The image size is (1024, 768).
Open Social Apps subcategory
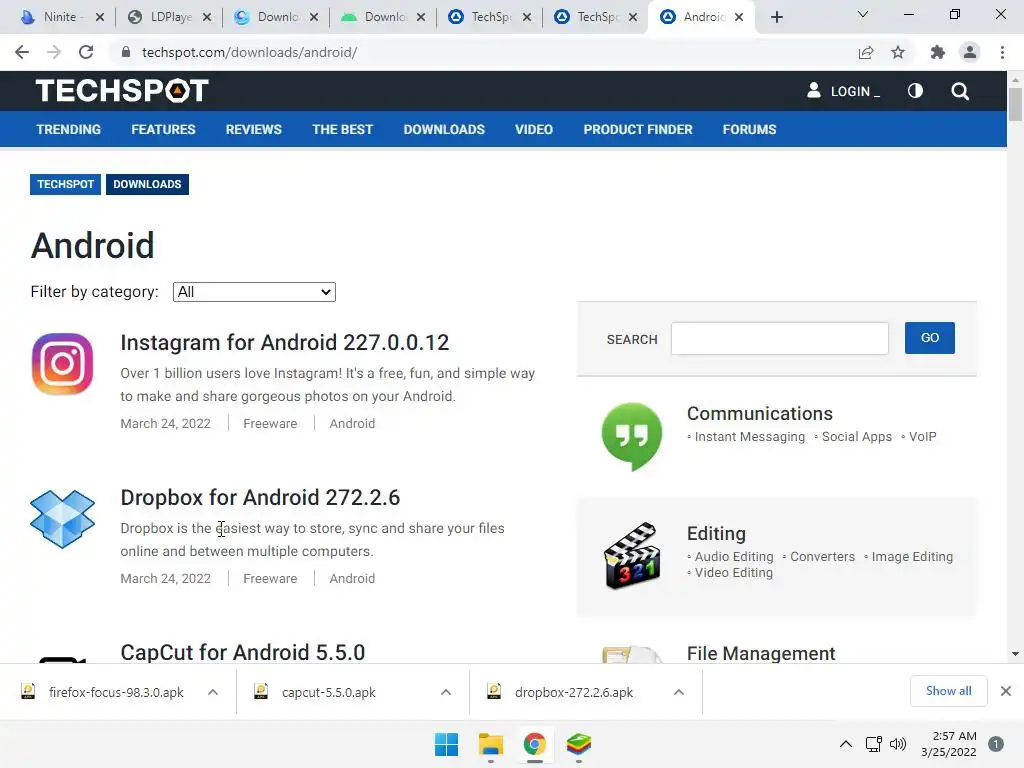pos(856,436)
